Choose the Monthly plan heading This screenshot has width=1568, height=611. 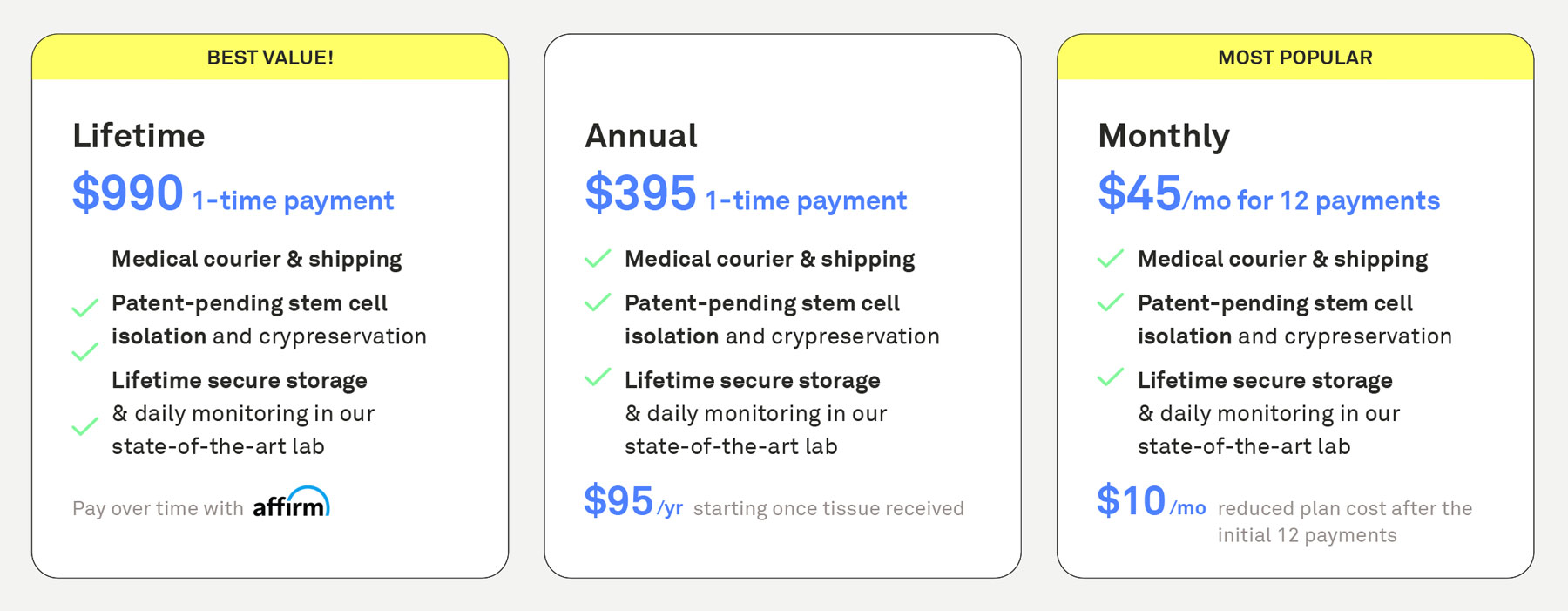click(x=1164, y=136)
